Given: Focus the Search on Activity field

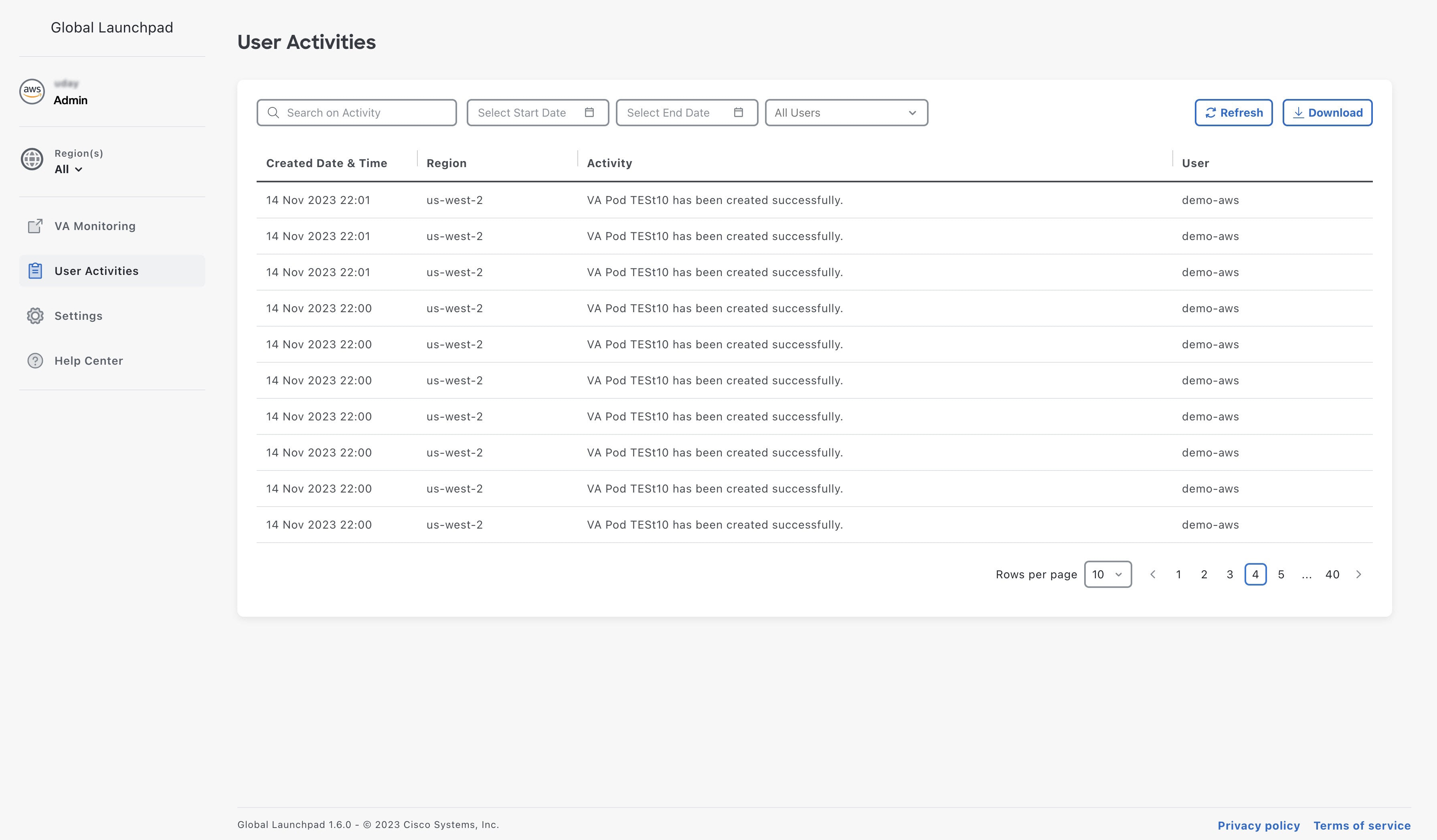Looking at the screenshot, I should coord(365,113).
